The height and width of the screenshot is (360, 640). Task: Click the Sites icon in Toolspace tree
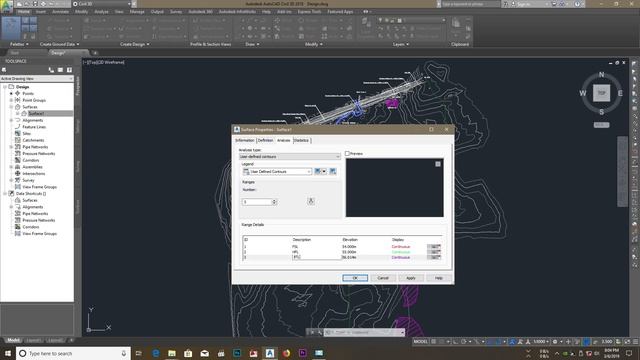tap(18, 133)
